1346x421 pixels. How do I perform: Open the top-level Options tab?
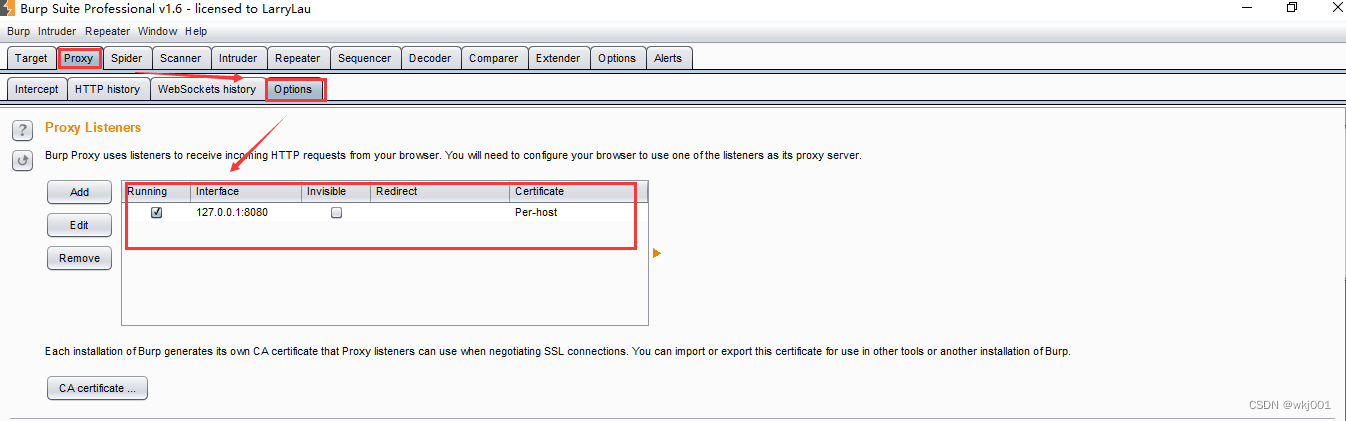(x=617, y=58)
